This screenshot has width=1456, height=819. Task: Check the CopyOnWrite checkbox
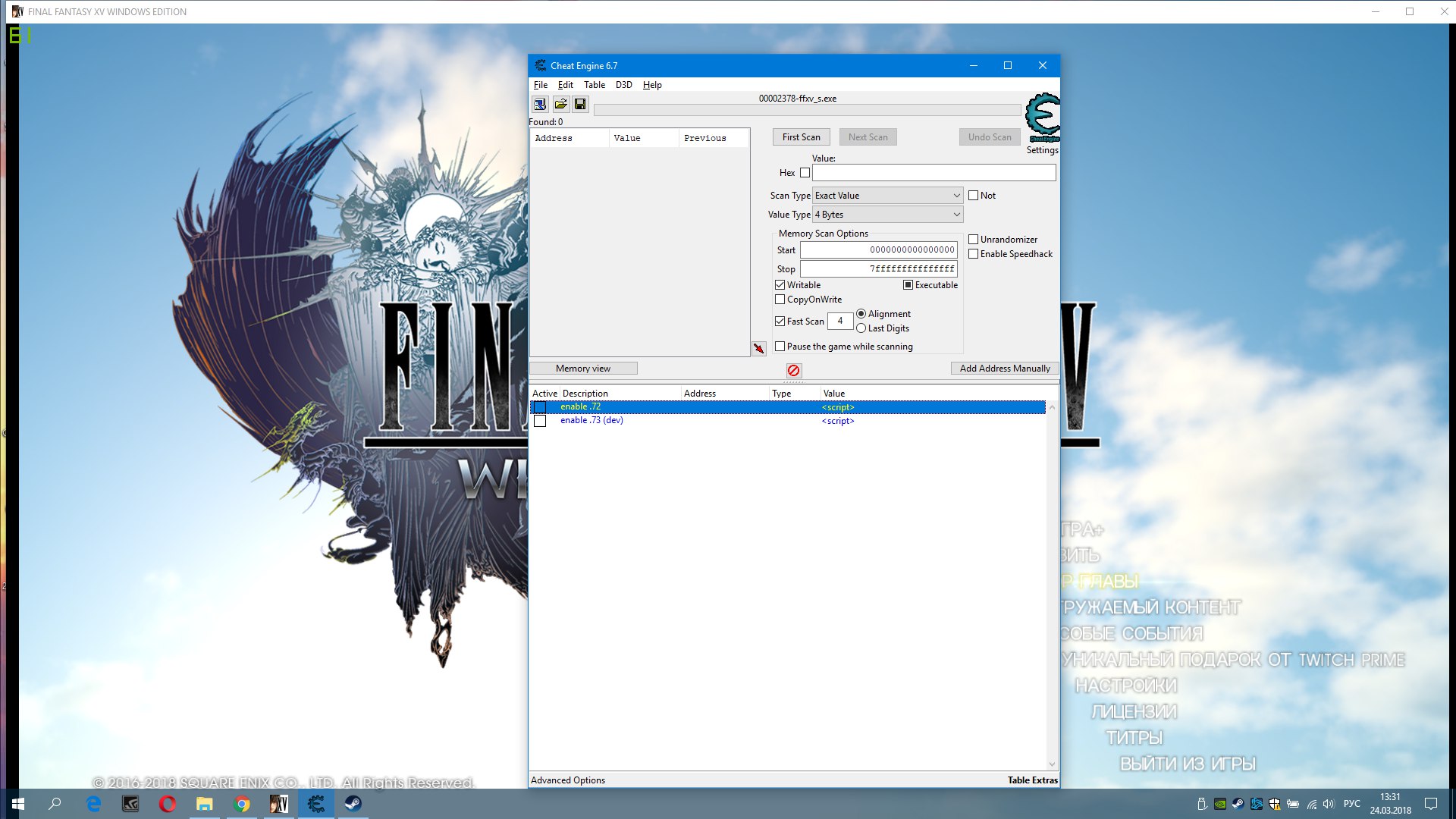[x=780, y=300]
